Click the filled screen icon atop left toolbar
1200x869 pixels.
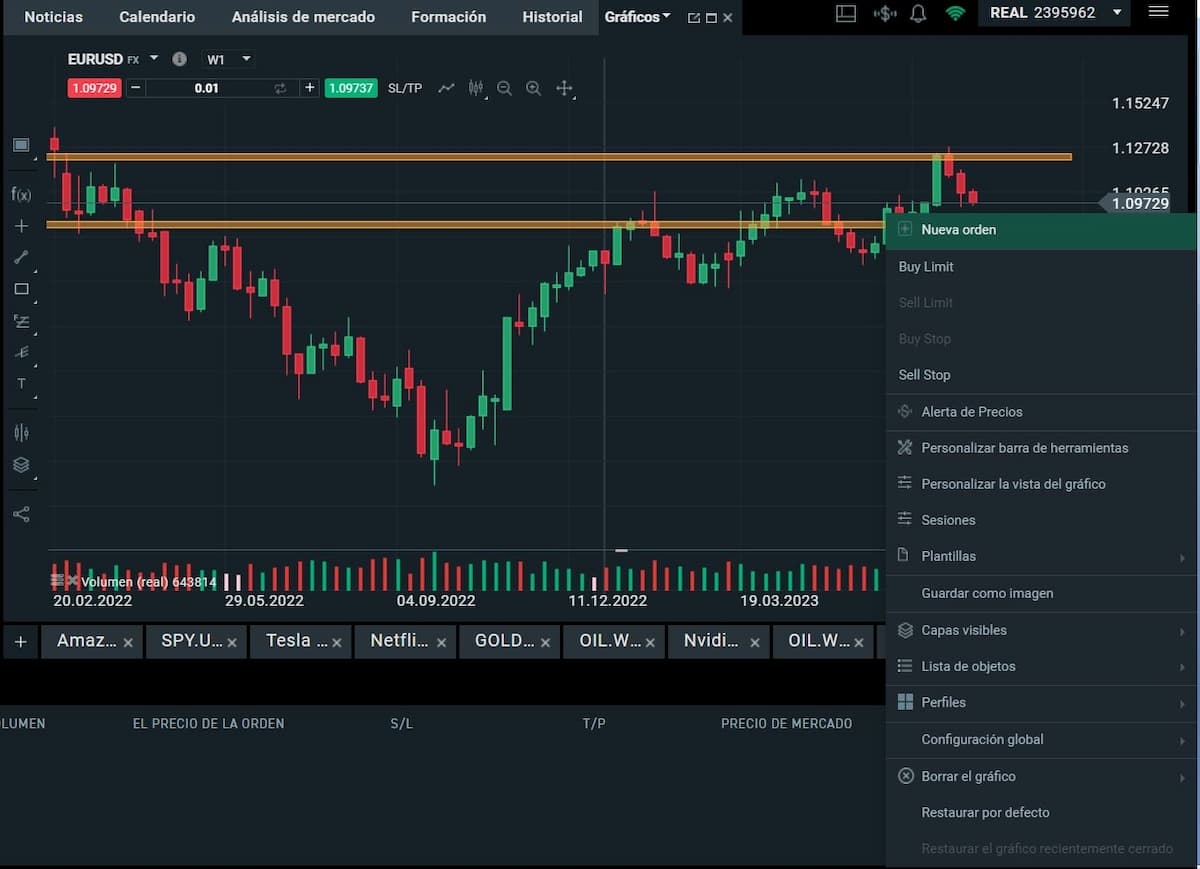tap(21, 145)
